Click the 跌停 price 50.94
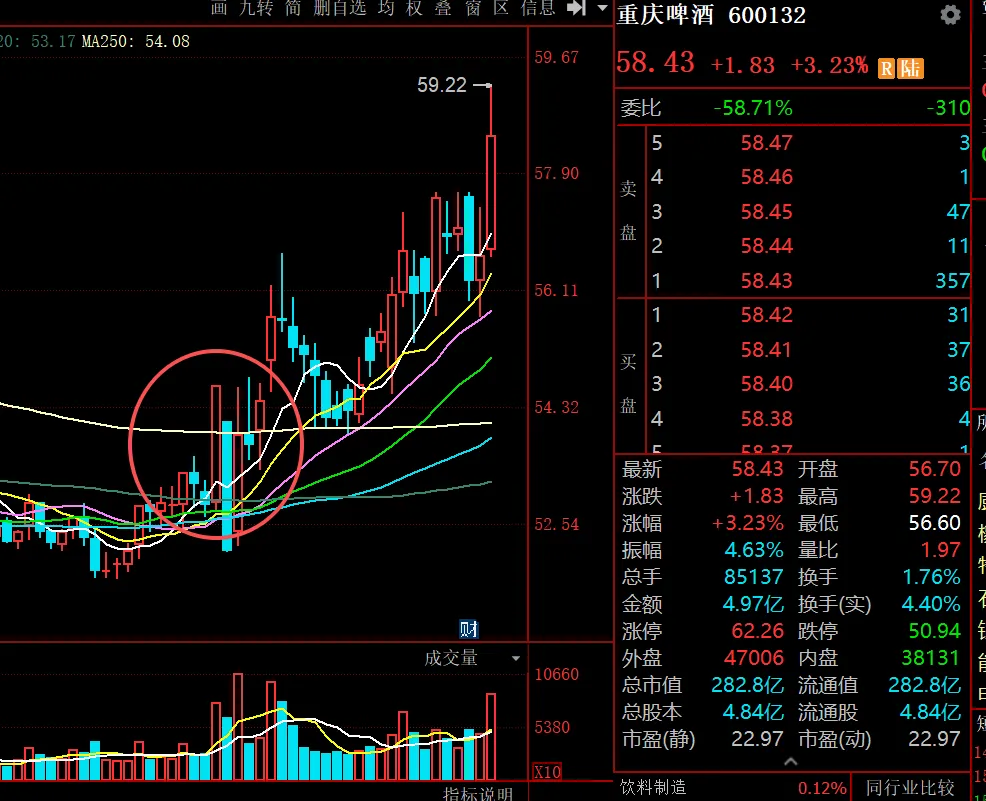986x801 pixels. (934, 631)
